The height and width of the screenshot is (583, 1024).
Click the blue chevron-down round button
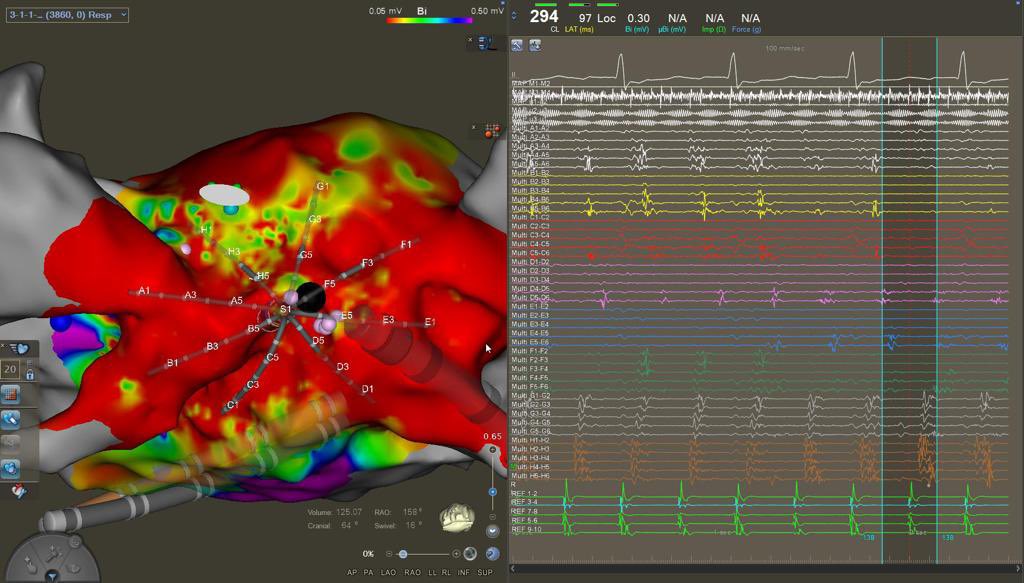tap(492, 531)
